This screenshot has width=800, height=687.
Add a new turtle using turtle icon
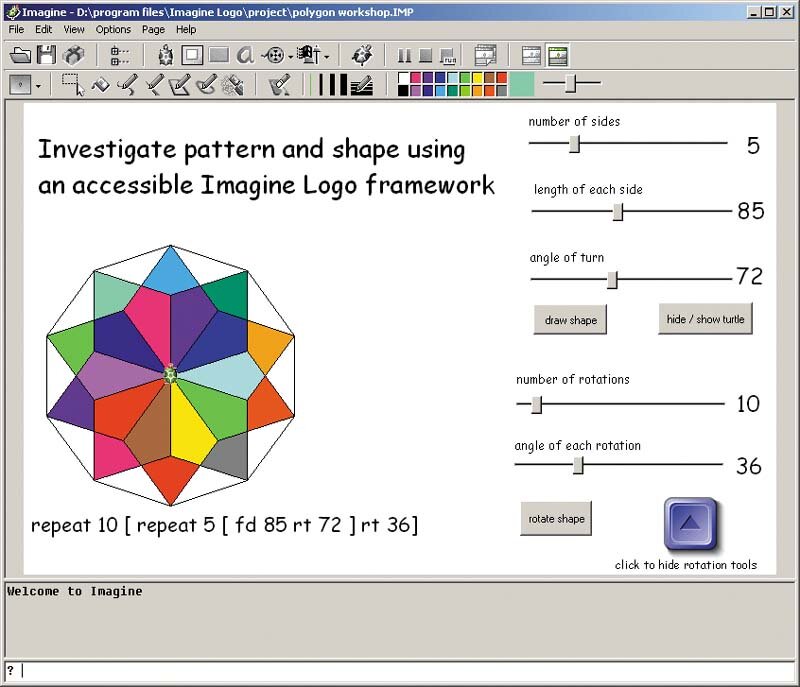[x=165, y=55]
